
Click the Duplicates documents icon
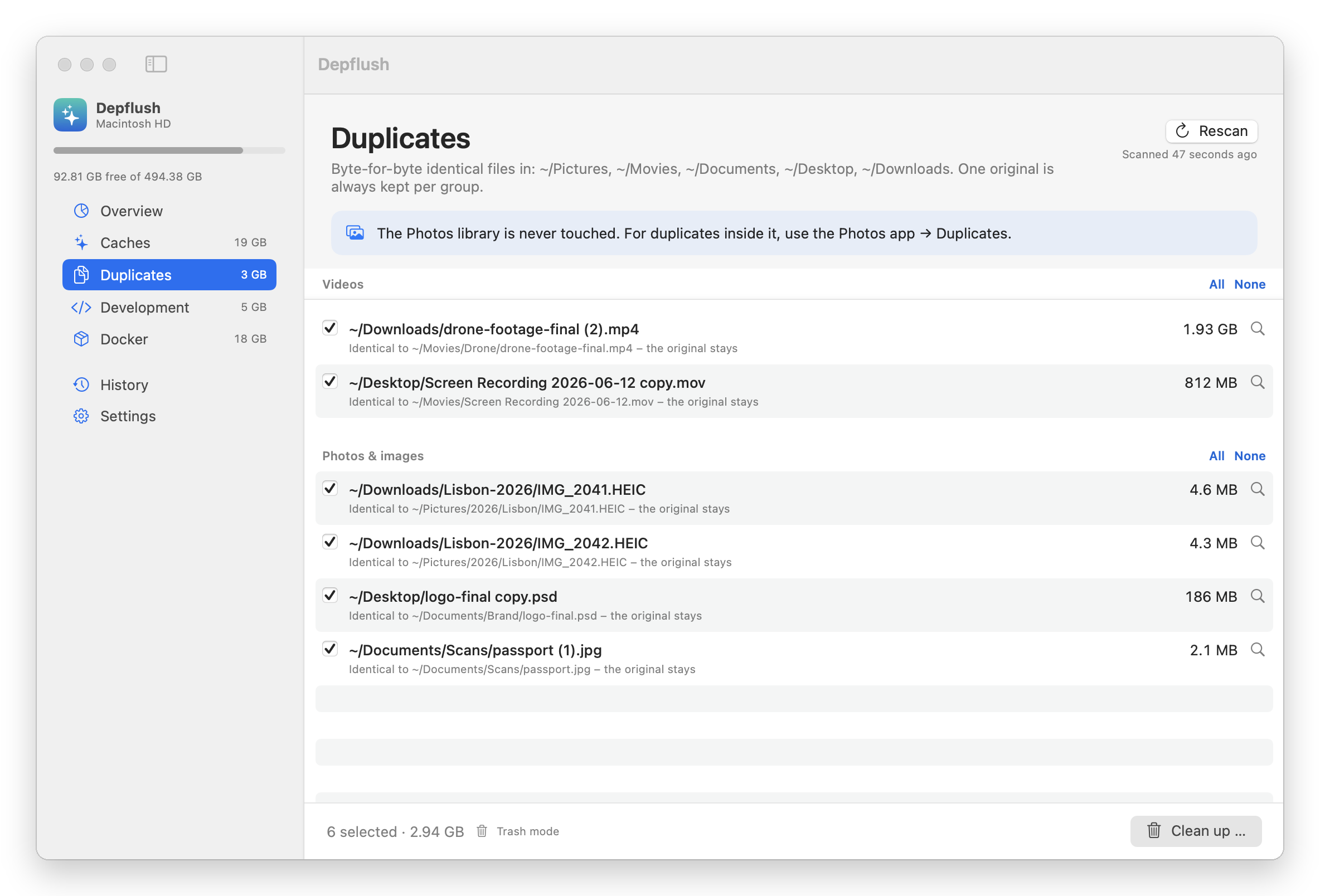81,275
